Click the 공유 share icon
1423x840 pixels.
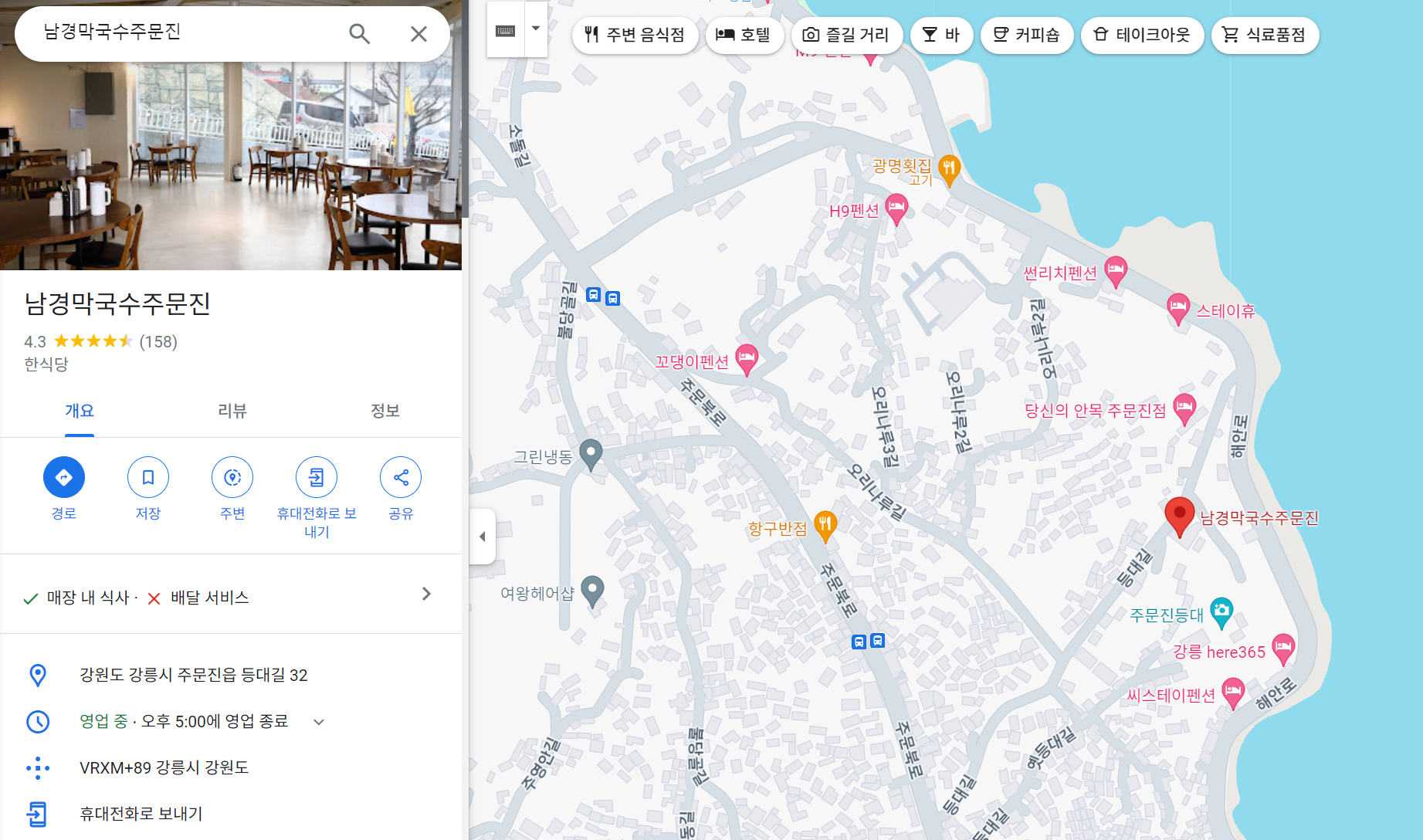point(401,477)
